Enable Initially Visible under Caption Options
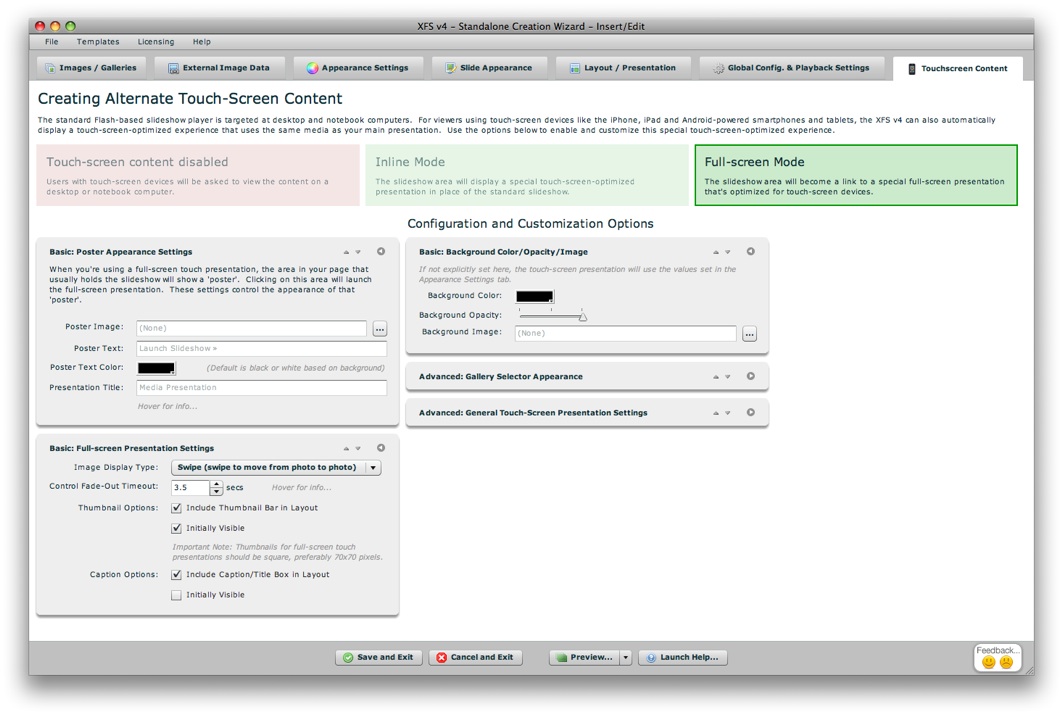The width and height of the screenshot is (1063, 715). point(177,595)
